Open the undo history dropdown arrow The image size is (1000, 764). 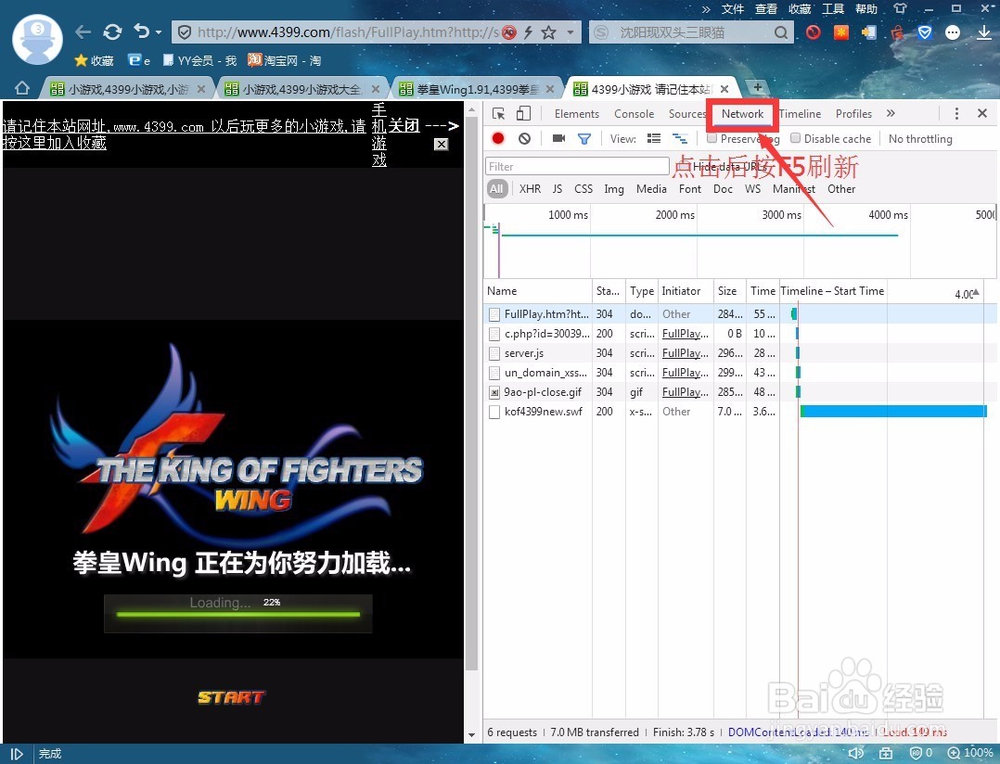tap(158, 32)
